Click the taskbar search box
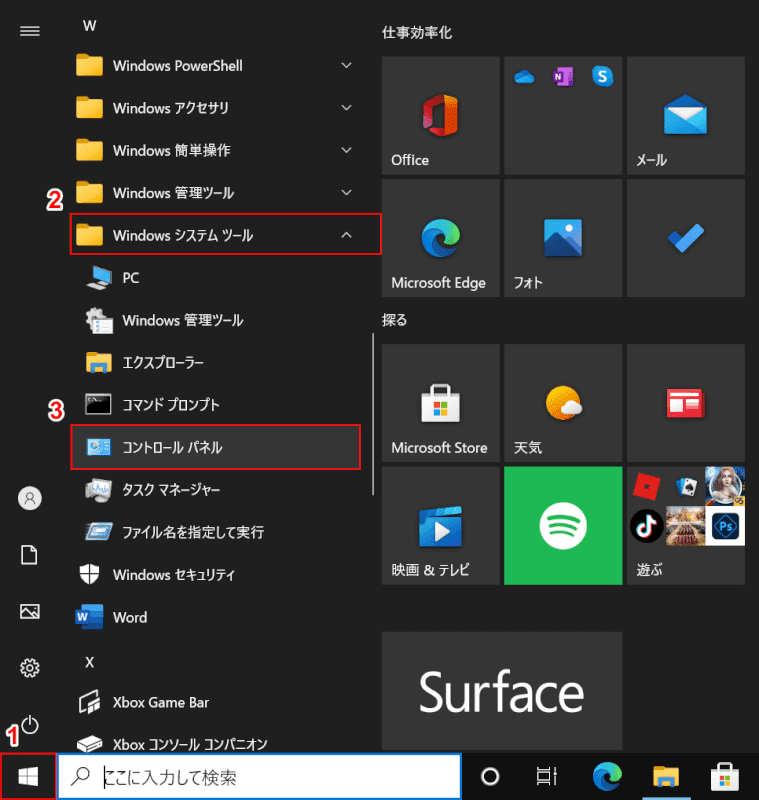 click(x=260, y=777)
